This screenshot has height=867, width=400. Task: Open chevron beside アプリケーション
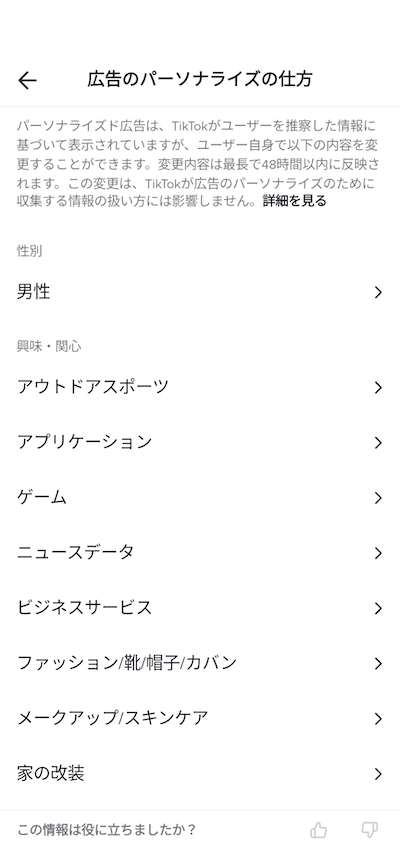click(x=378, y=443)
